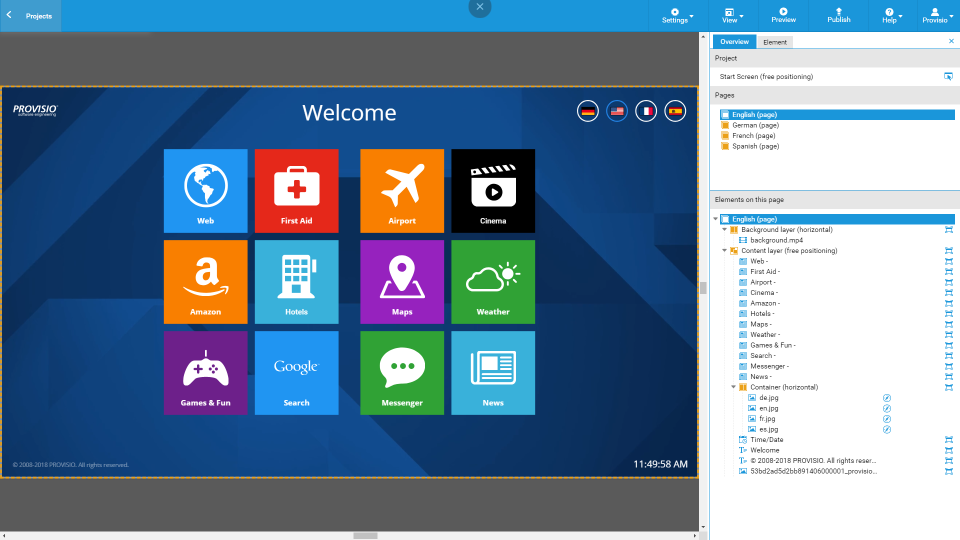
Task: Collapse the English (page) elements tree
Action: point(715,219)
